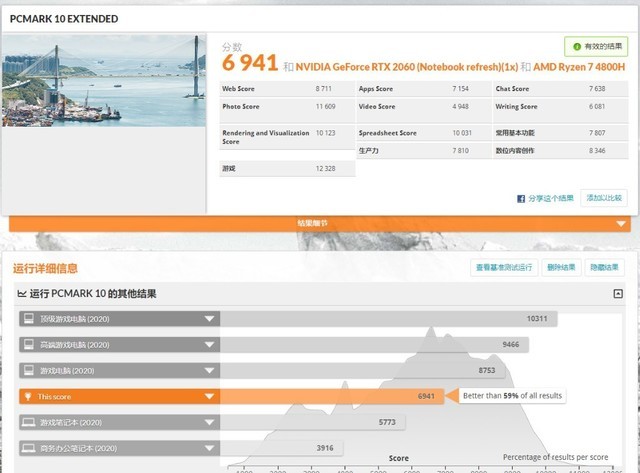Click the gaming score value 12 328
Viewport: 640px width, 473px height.
325,169
